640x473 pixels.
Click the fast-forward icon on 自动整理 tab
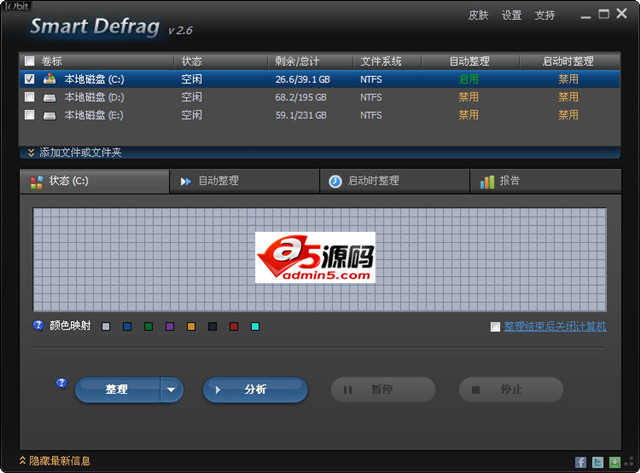(186, 182)
